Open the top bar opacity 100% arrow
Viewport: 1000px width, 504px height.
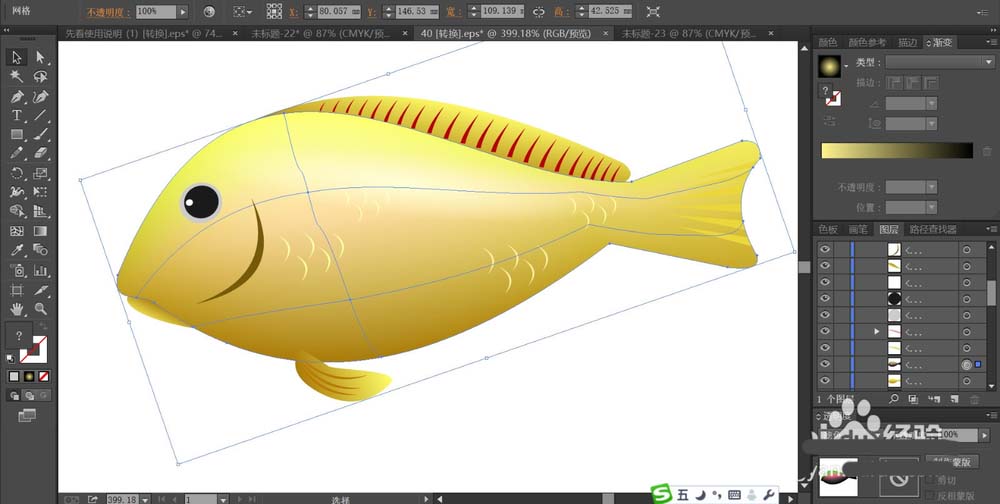pos(182,11)
